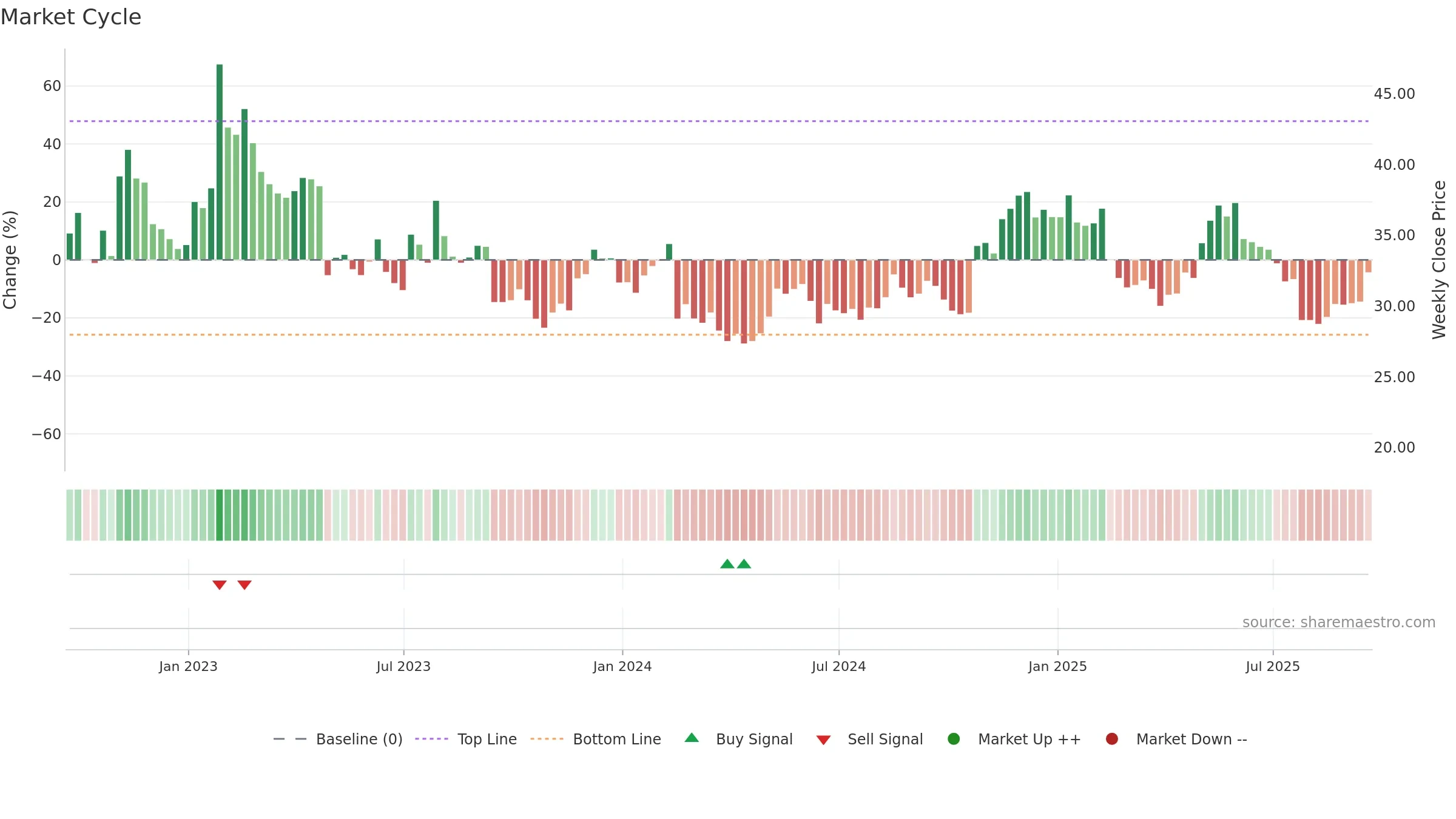Click the darkest green cell in heatmap strip
The image size is (1456, 819).
[220, 515]
